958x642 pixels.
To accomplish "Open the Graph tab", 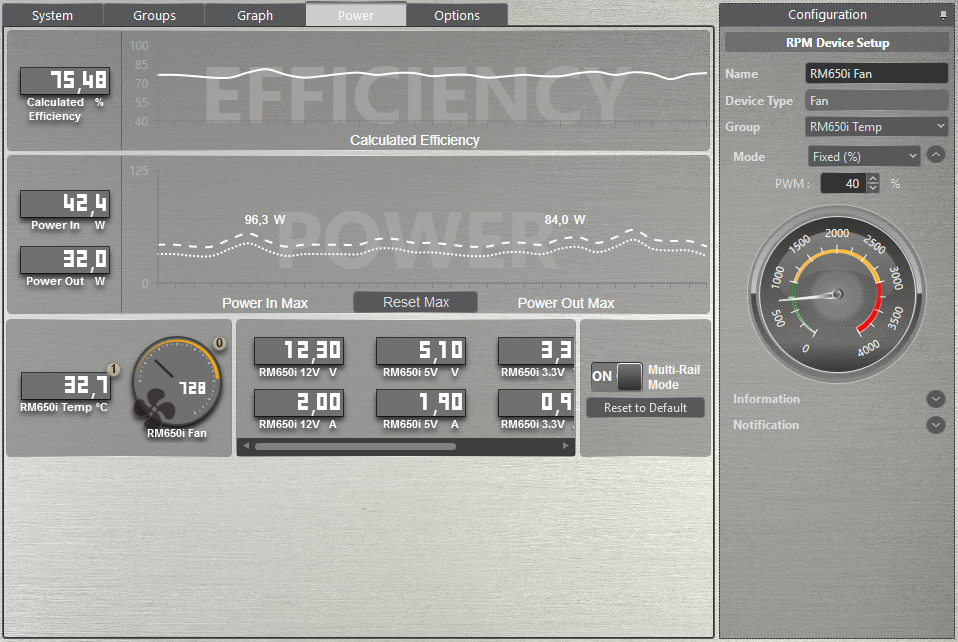I will coord(255,15).
